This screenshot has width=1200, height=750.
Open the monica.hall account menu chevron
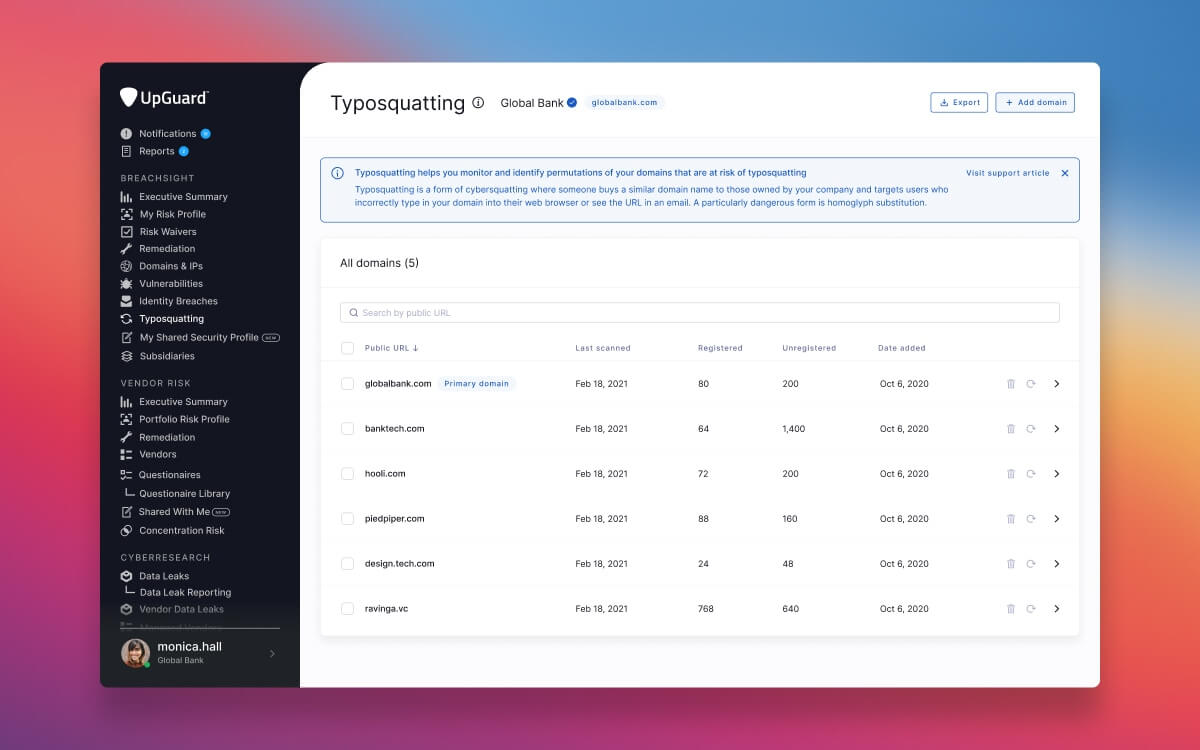(272, 653)
